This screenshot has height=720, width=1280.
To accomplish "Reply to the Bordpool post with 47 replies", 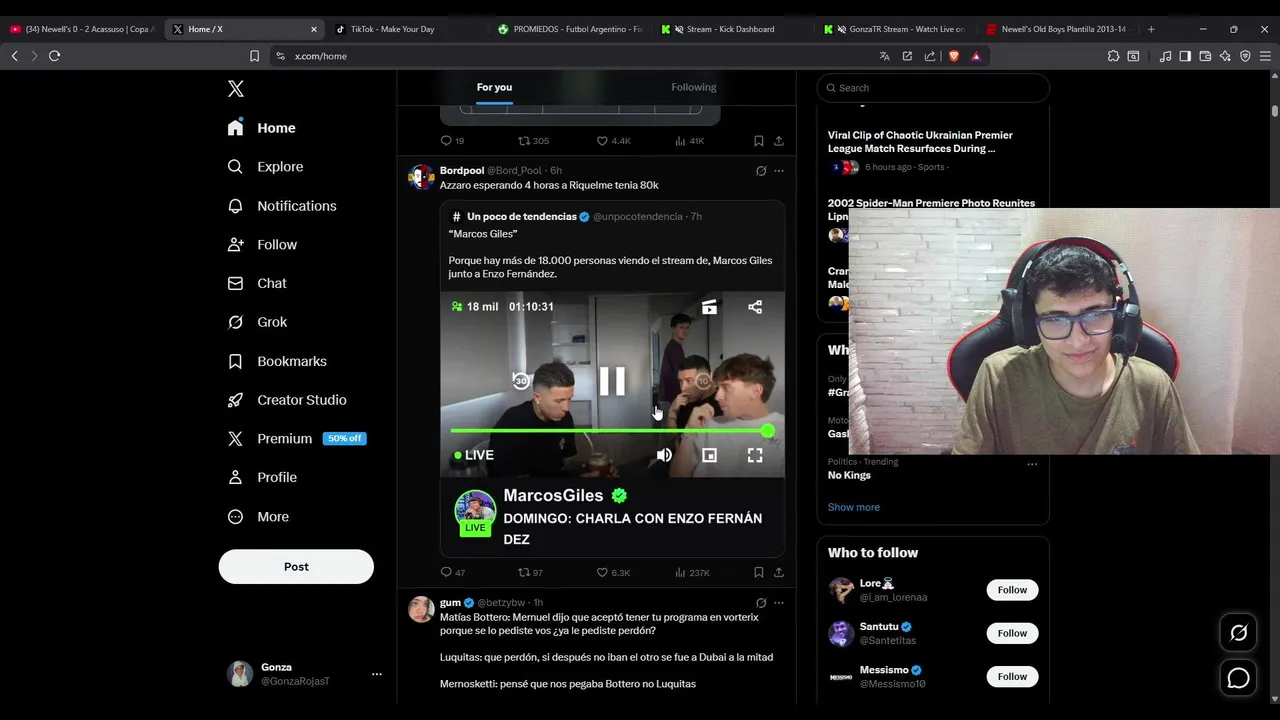I will click(453, 573).
